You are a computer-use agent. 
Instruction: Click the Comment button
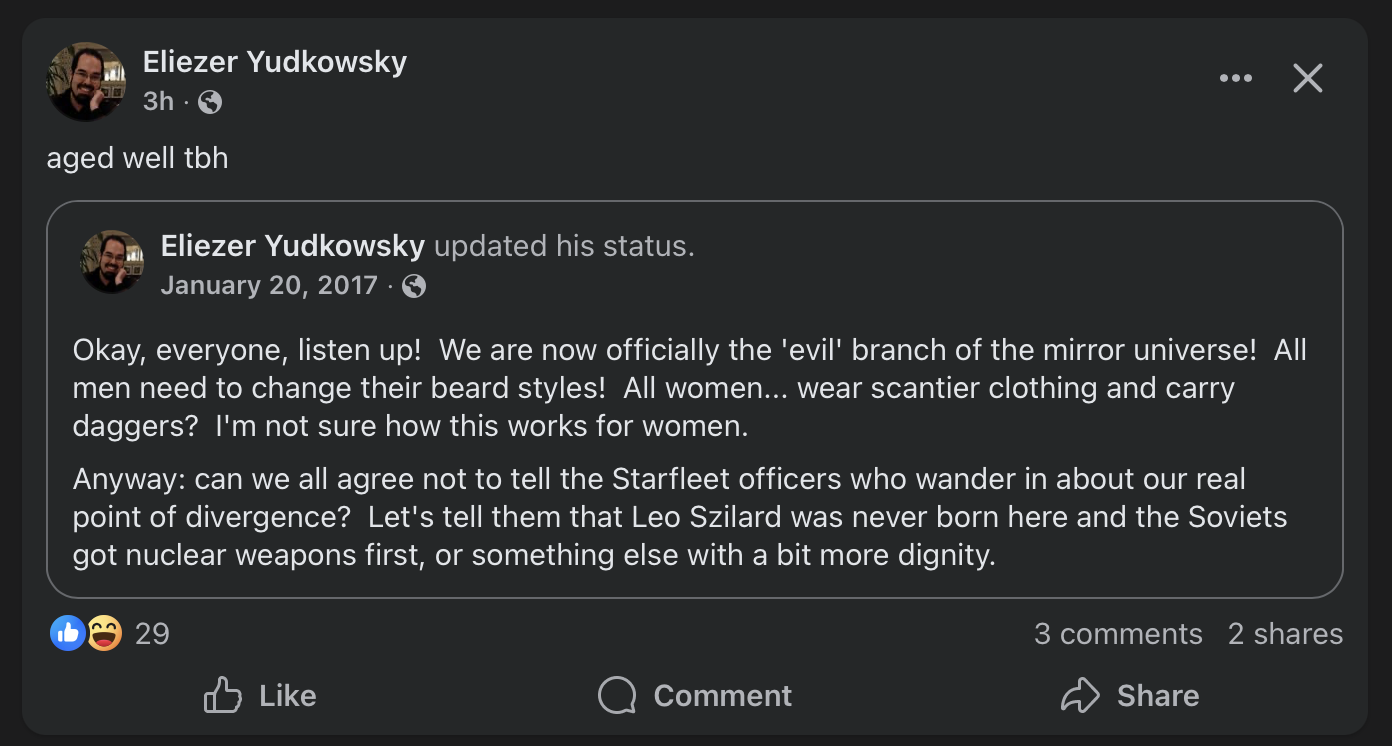tap(695, 696)
